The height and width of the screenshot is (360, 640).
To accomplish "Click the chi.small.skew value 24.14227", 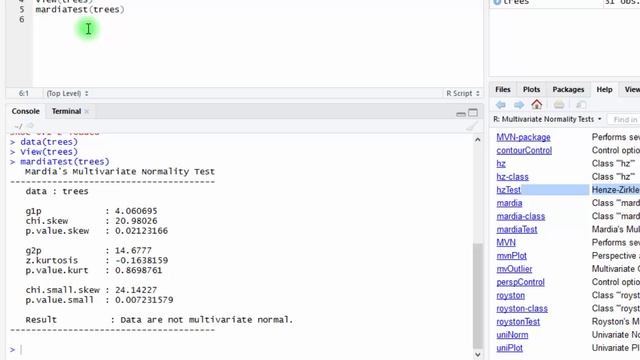I will [x=136, y=290].
